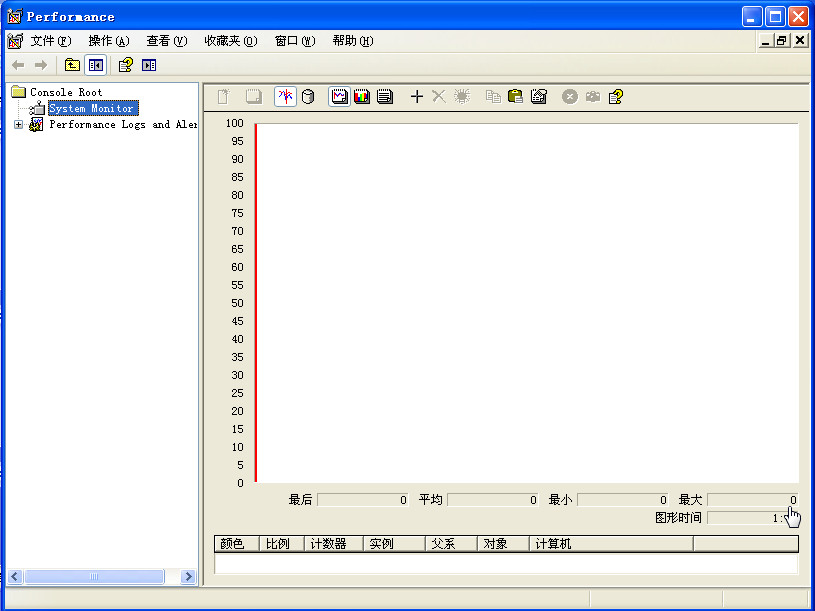Open graph Properties icon
Screen dimensions: 815x611
point(539,97)
